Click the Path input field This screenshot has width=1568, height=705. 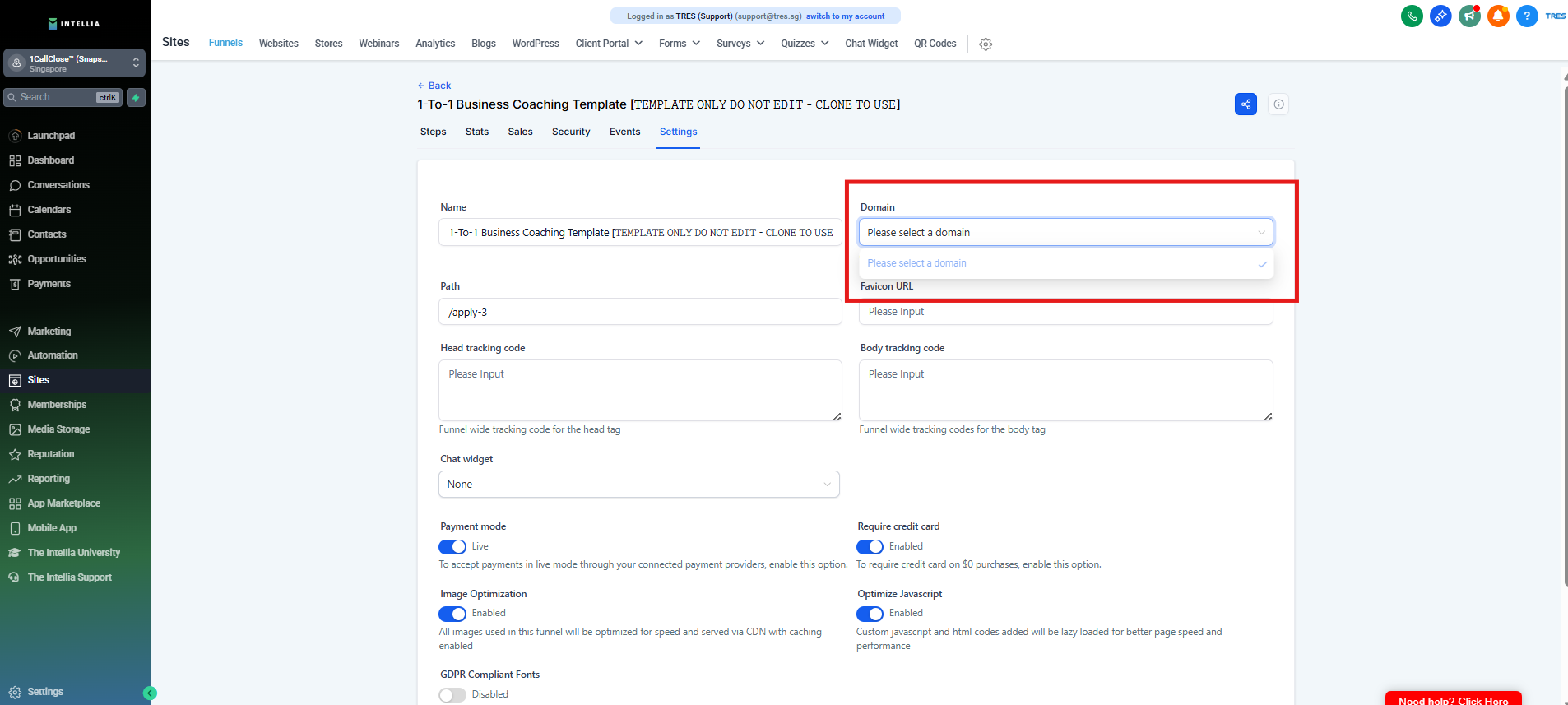click(x=640, y=312)
